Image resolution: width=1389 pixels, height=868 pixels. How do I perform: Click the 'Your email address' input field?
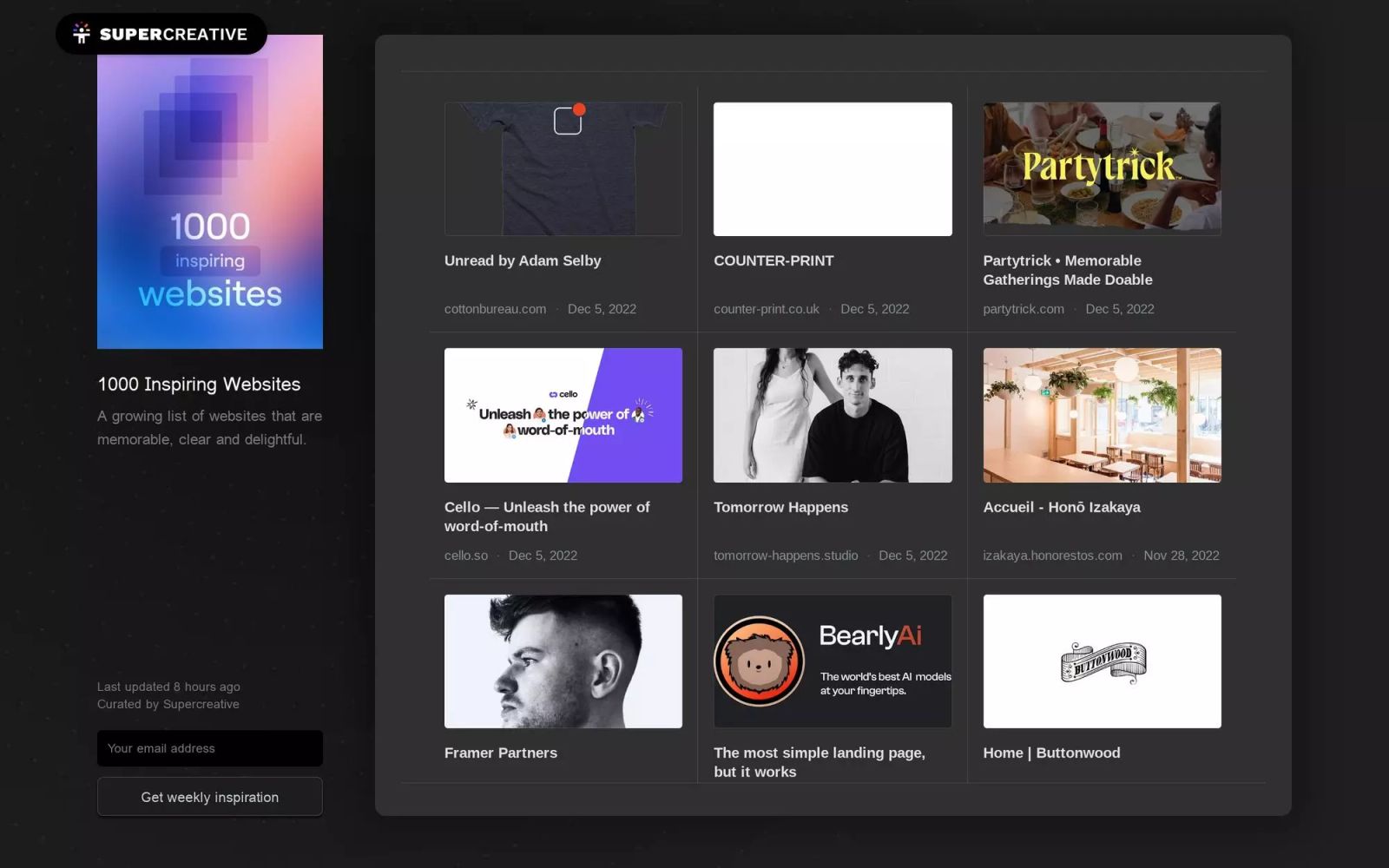click(x=210, y=748)
